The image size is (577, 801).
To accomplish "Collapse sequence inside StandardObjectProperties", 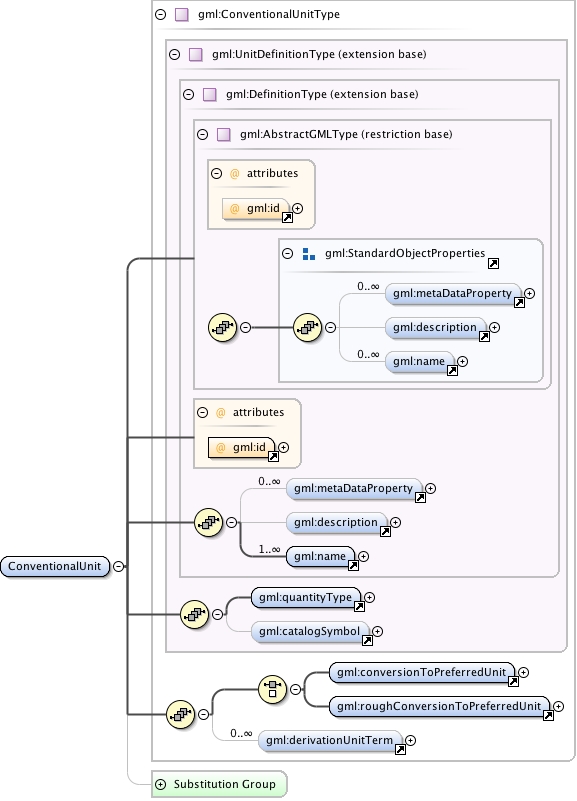I will pyautogui.click(x=330, y=327).
